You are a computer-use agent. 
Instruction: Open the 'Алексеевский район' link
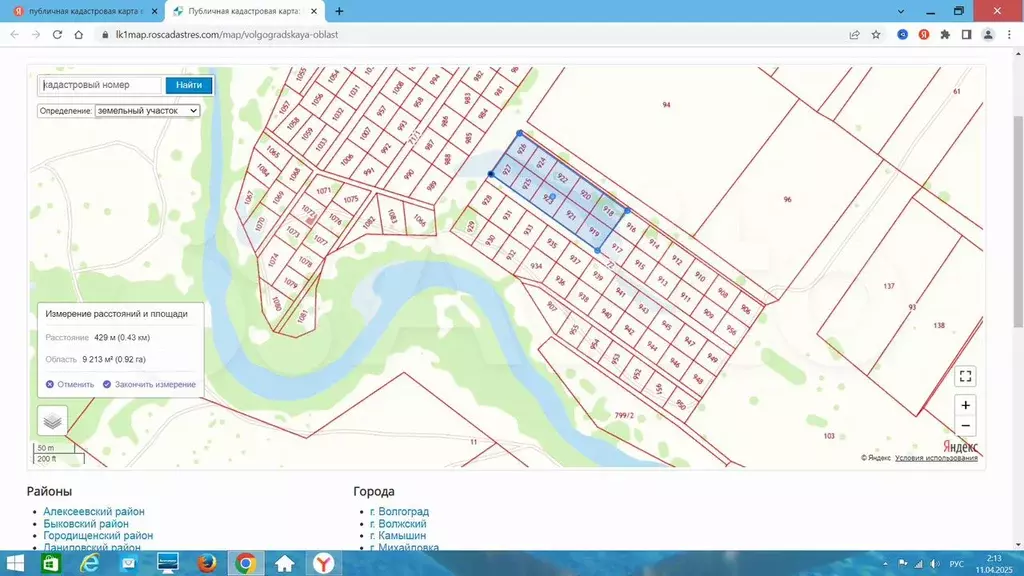click(x=94, y=511)
